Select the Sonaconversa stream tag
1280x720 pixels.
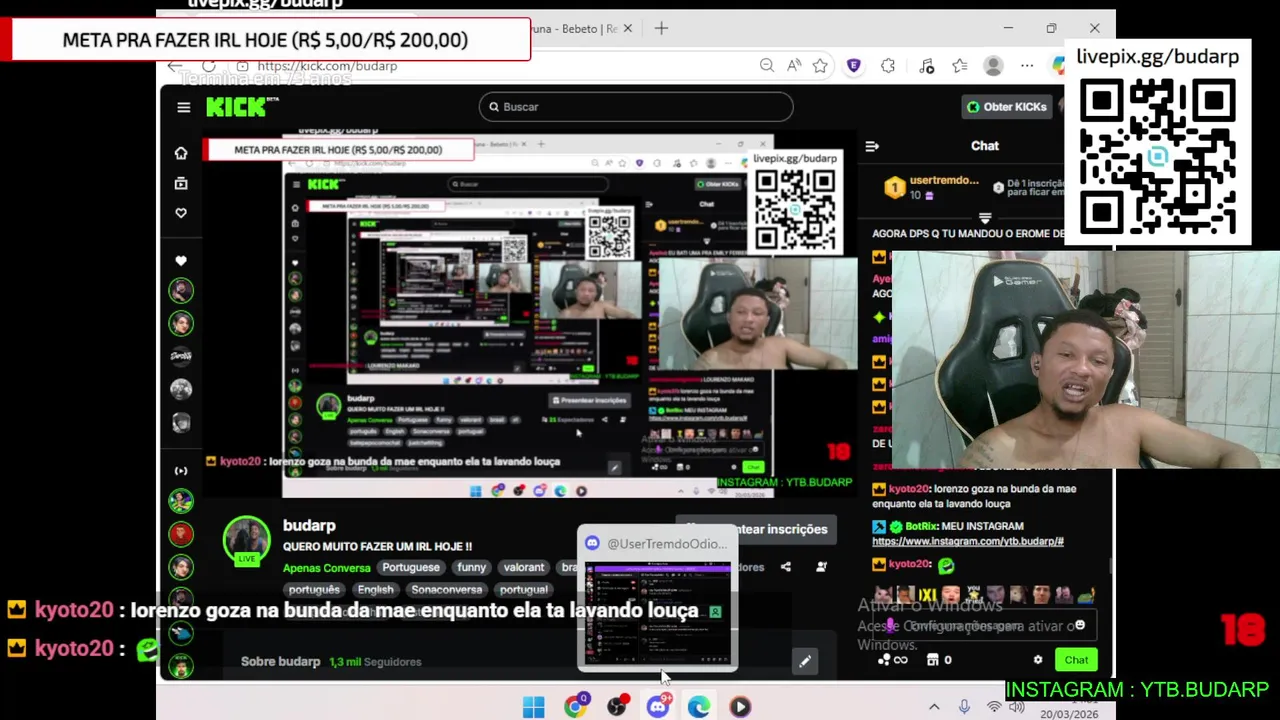447,590
